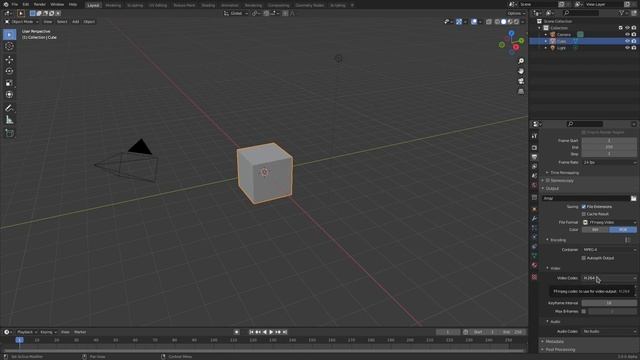Toggle Stereoscopy checkbox

pos(548,180)
